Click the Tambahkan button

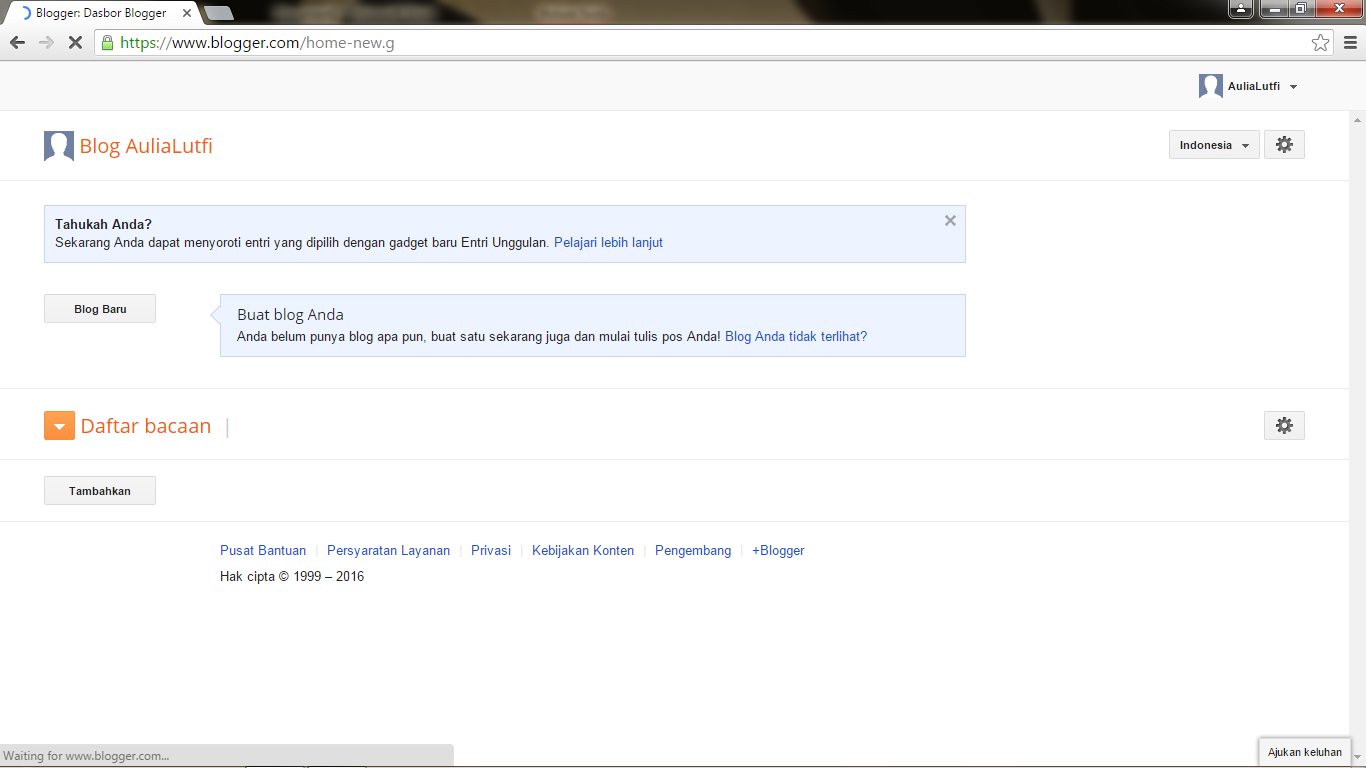pos(100,491)
